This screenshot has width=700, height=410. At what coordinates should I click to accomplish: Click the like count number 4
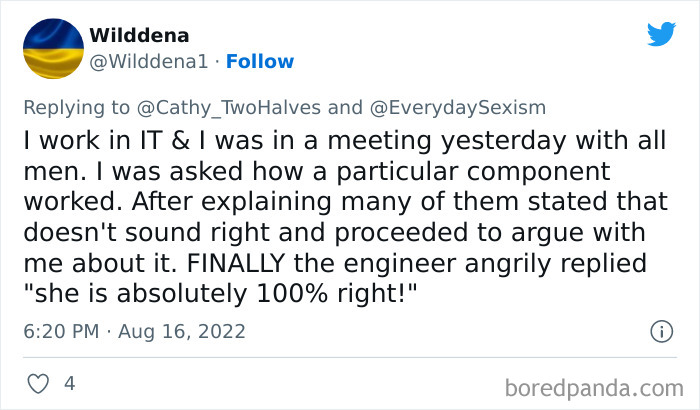click(71, 383)
